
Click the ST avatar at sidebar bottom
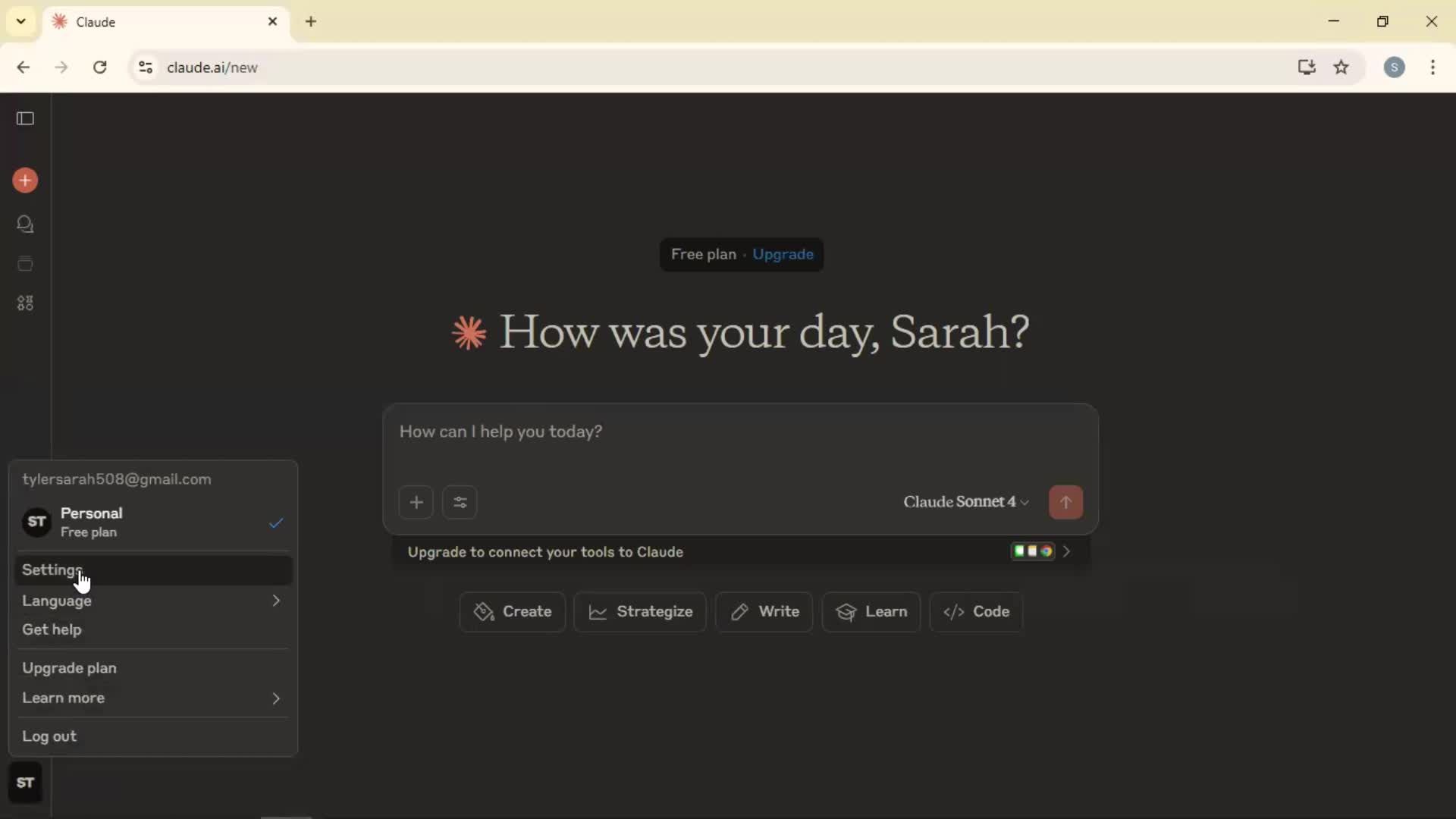pos(25,783)
